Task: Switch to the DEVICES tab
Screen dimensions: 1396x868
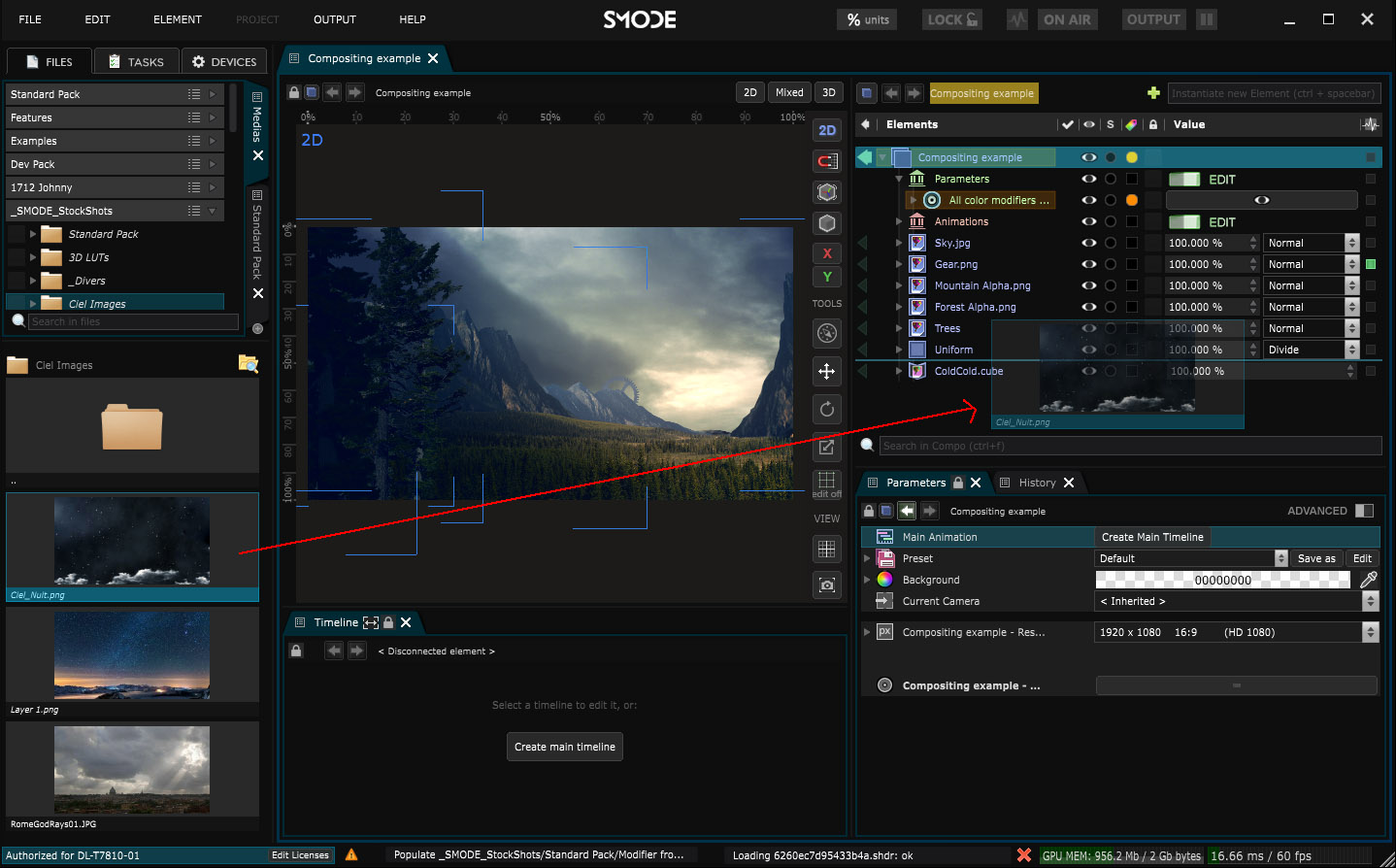Action: 224,61
